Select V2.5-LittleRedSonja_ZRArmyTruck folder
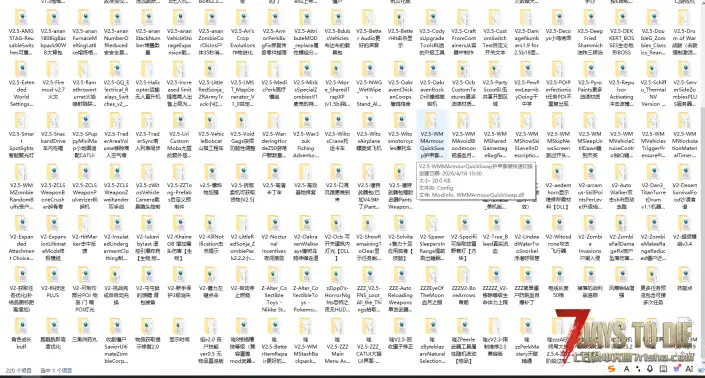Screen dimensions: 705x378 click(x=211, y=84)
